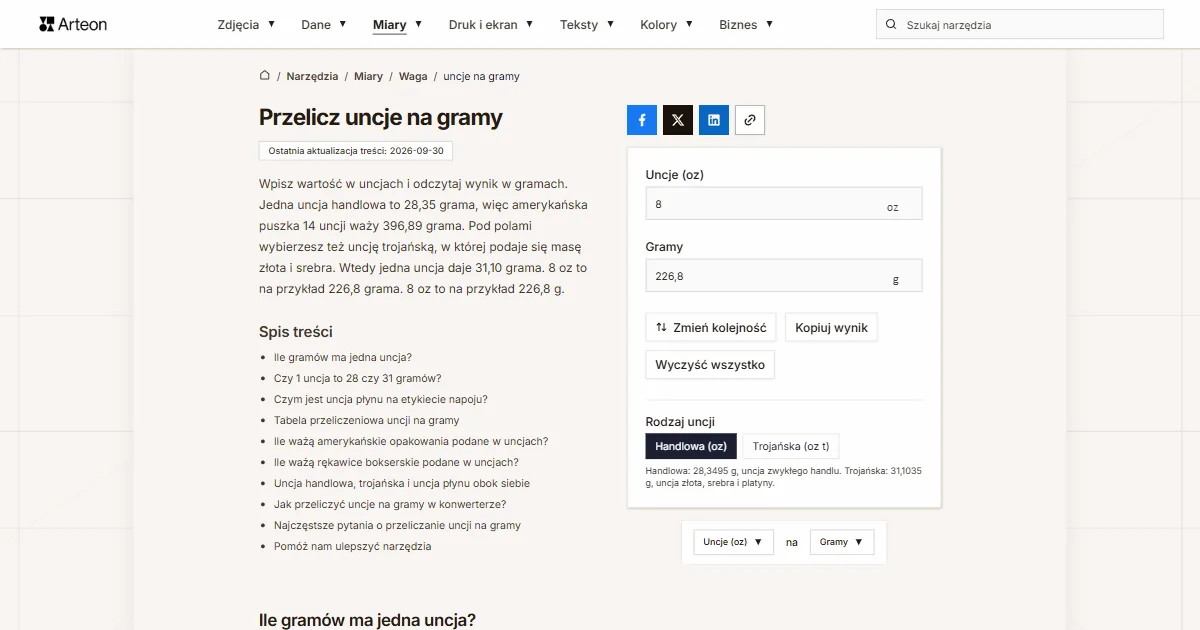The image size is (1200, 630).
Task: Share page on LinkedIn
Action: coord(714,120)
